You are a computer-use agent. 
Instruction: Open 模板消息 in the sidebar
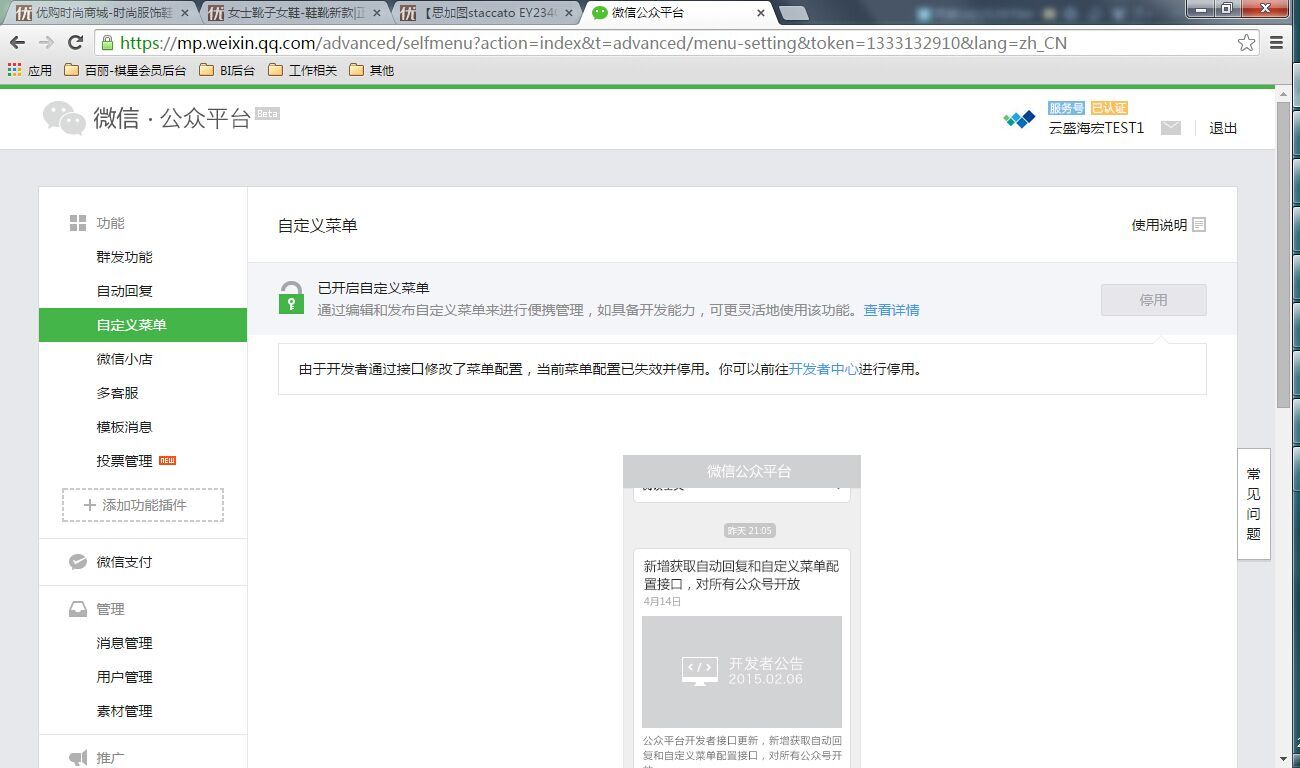pyautogui.click(x=125, y=427)
